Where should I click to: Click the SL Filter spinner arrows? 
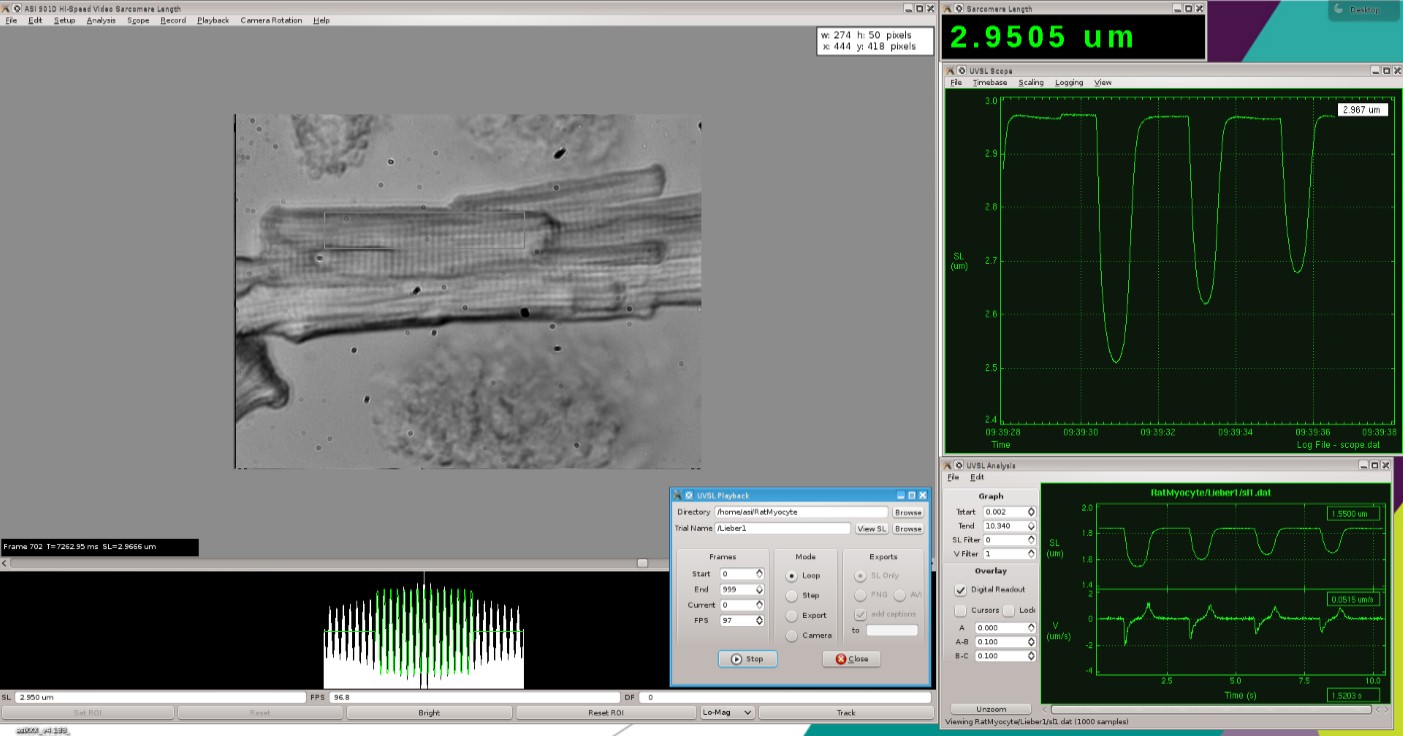click(x=1032, y=540)
